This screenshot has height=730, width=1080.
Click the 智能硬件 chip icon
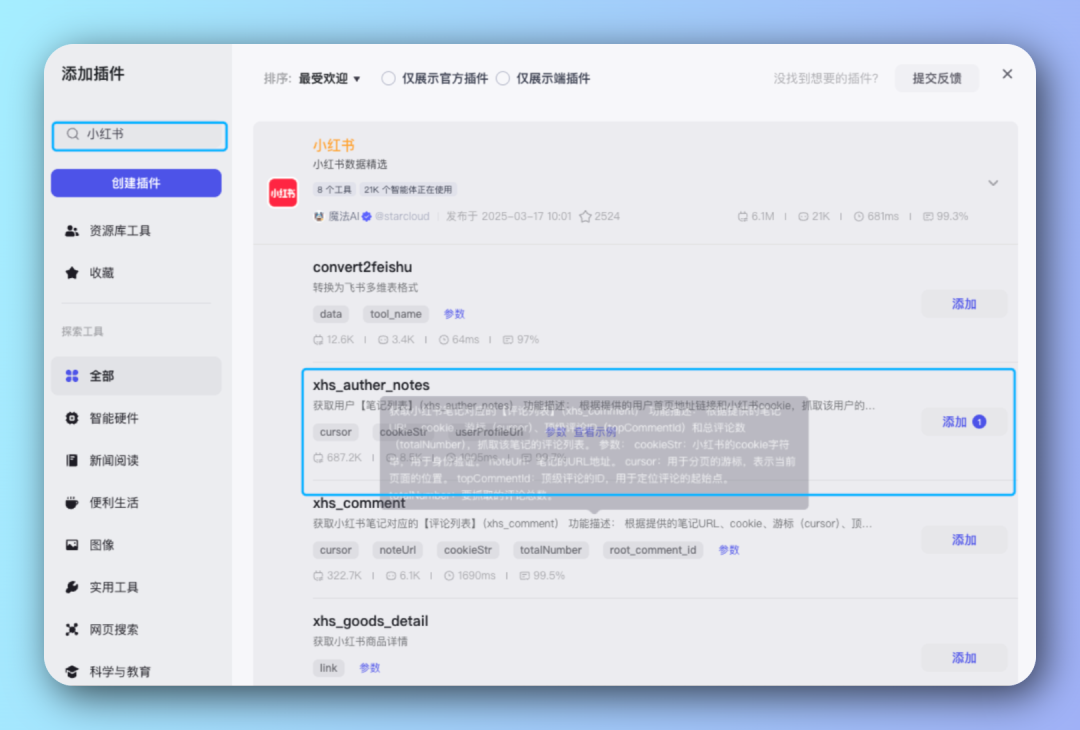tap(72, 418)
